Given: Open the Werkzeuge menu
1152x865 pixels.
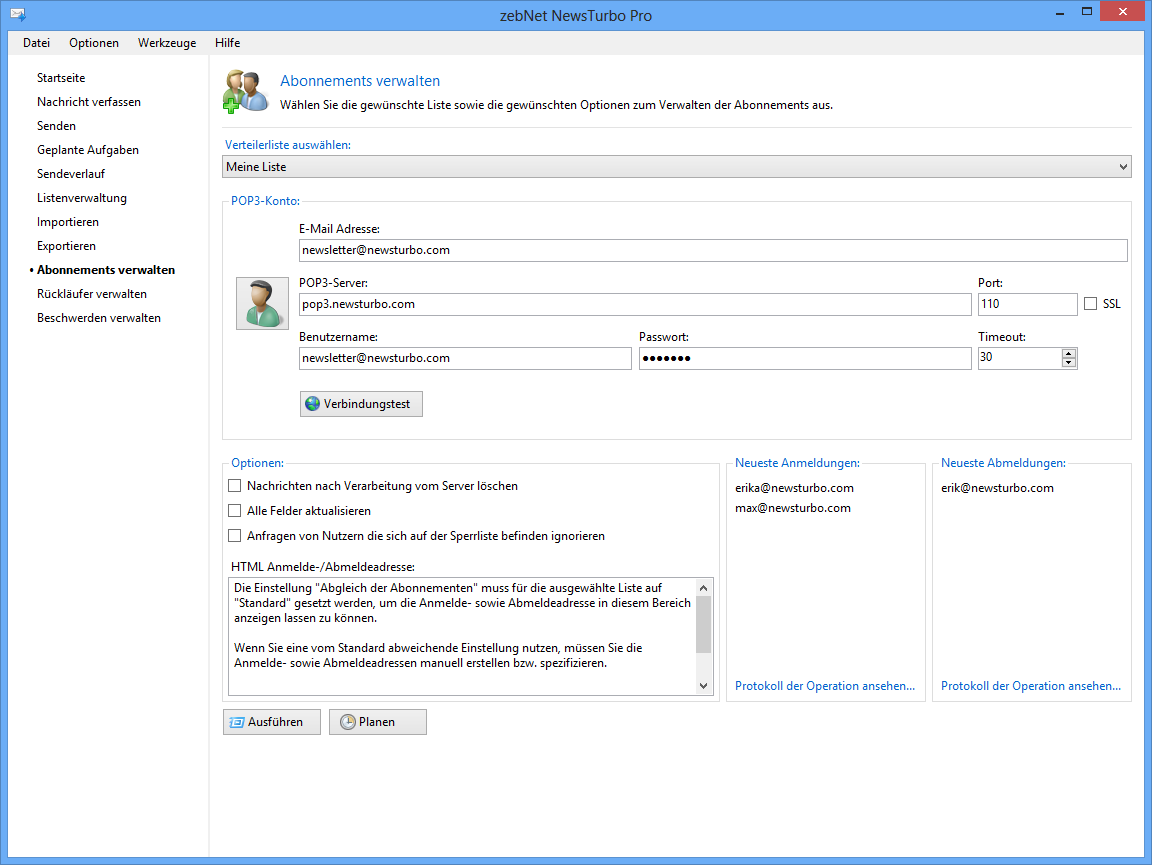Looking at the screenshot, I should (167, 43).
